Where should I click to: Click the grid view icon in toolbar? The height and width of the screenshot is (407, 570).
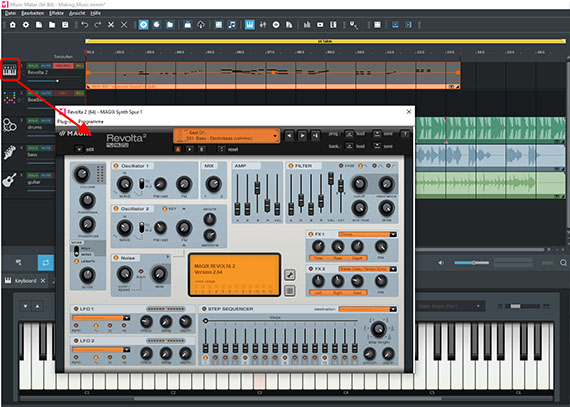tap(377, 25)
